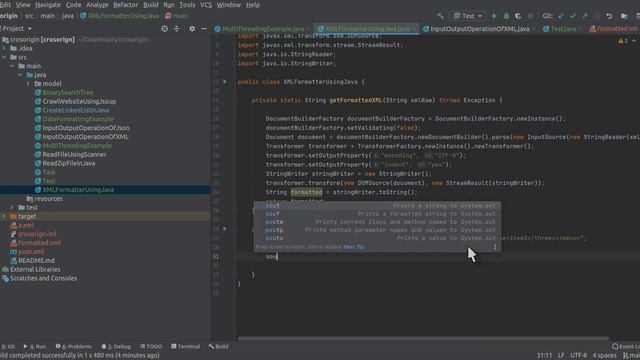Image resolution: width=640 pixels, height=360 pixels.
Task: Expand the model package
Action: click(28, 84)
